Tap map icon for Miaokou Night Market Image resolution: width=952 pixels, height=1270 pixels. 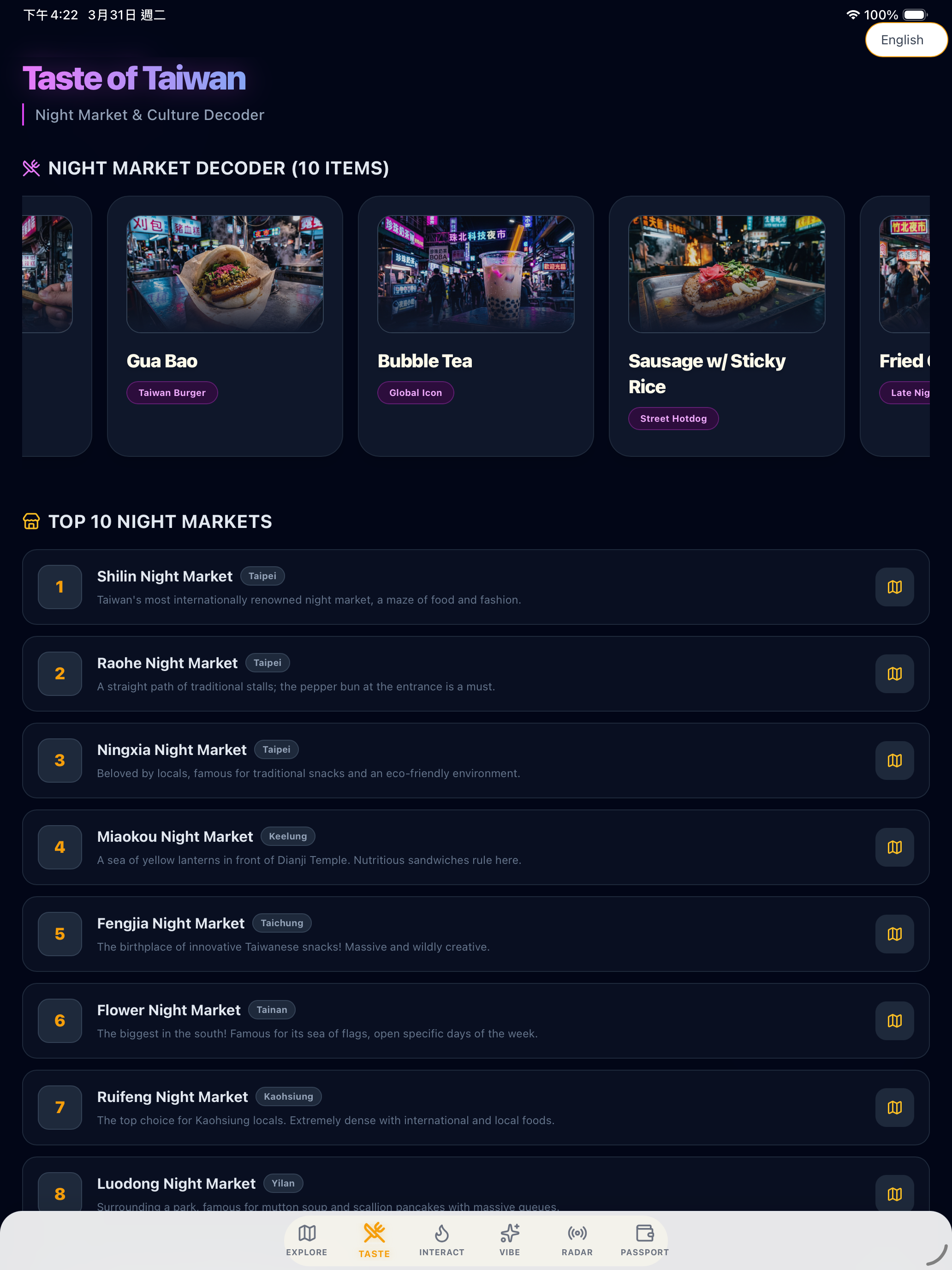[x=894, y=847]
